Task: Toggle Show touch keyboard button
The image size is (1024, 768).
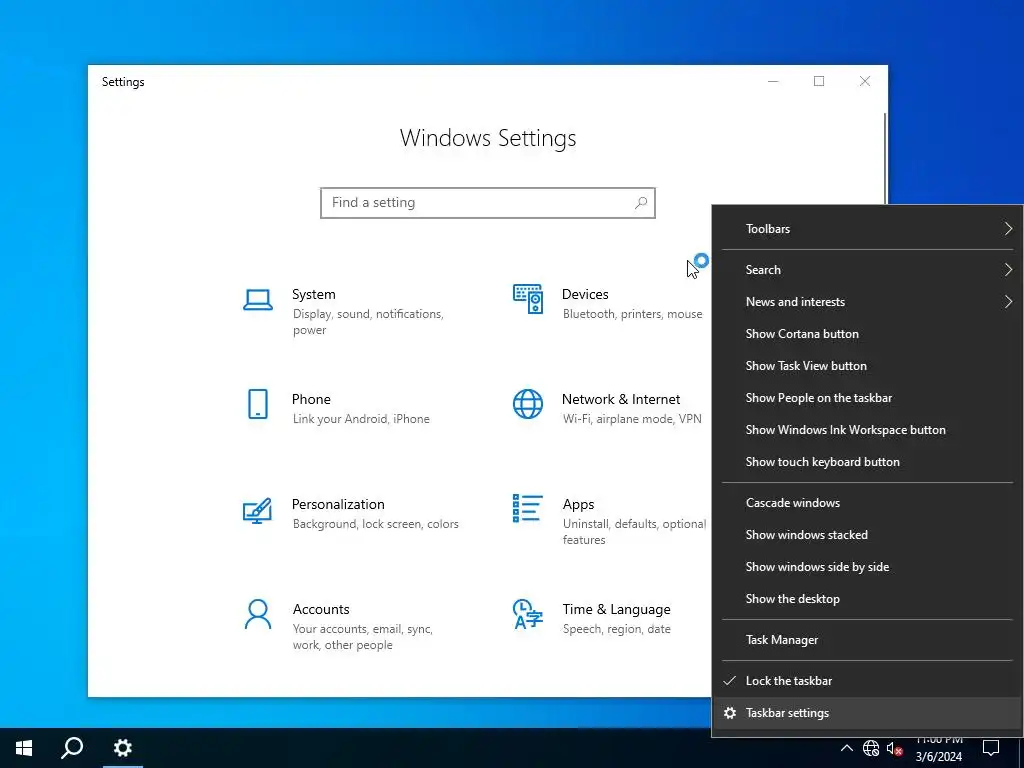Action: coord(867,462)
